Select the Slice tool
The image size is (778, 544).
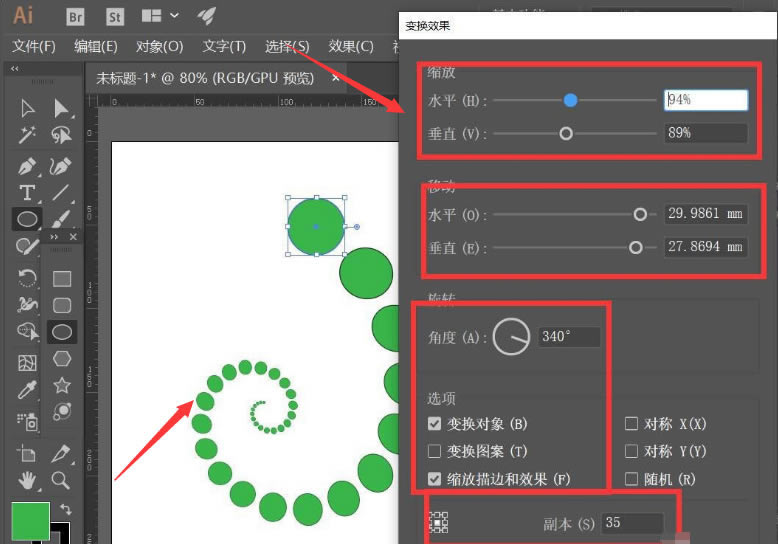click(x=61, y=453)
